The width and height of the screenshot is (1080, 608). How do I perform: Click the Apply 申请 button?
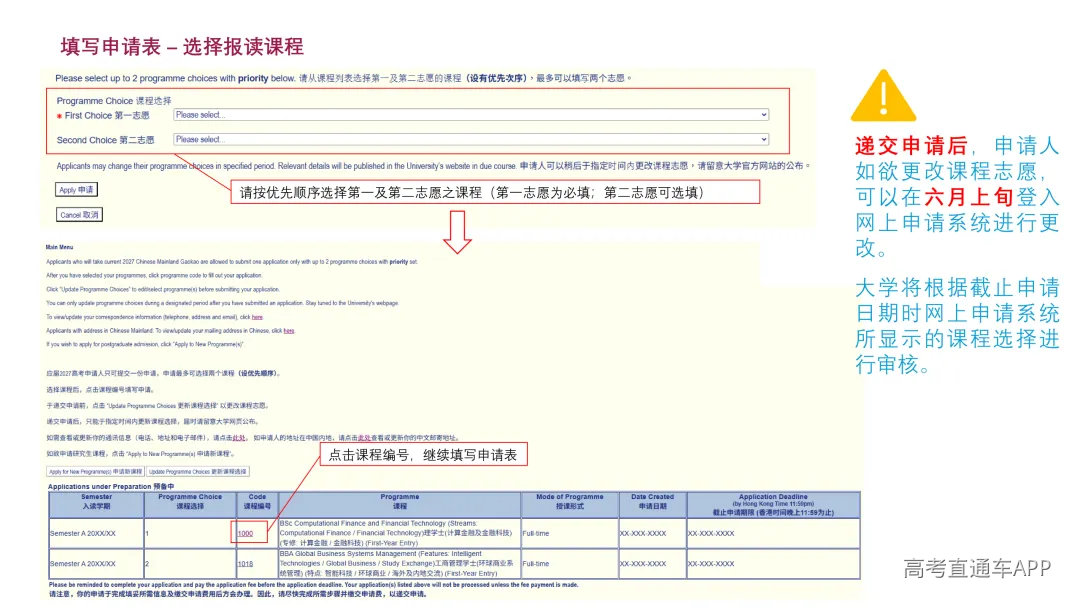pos(76,190)
